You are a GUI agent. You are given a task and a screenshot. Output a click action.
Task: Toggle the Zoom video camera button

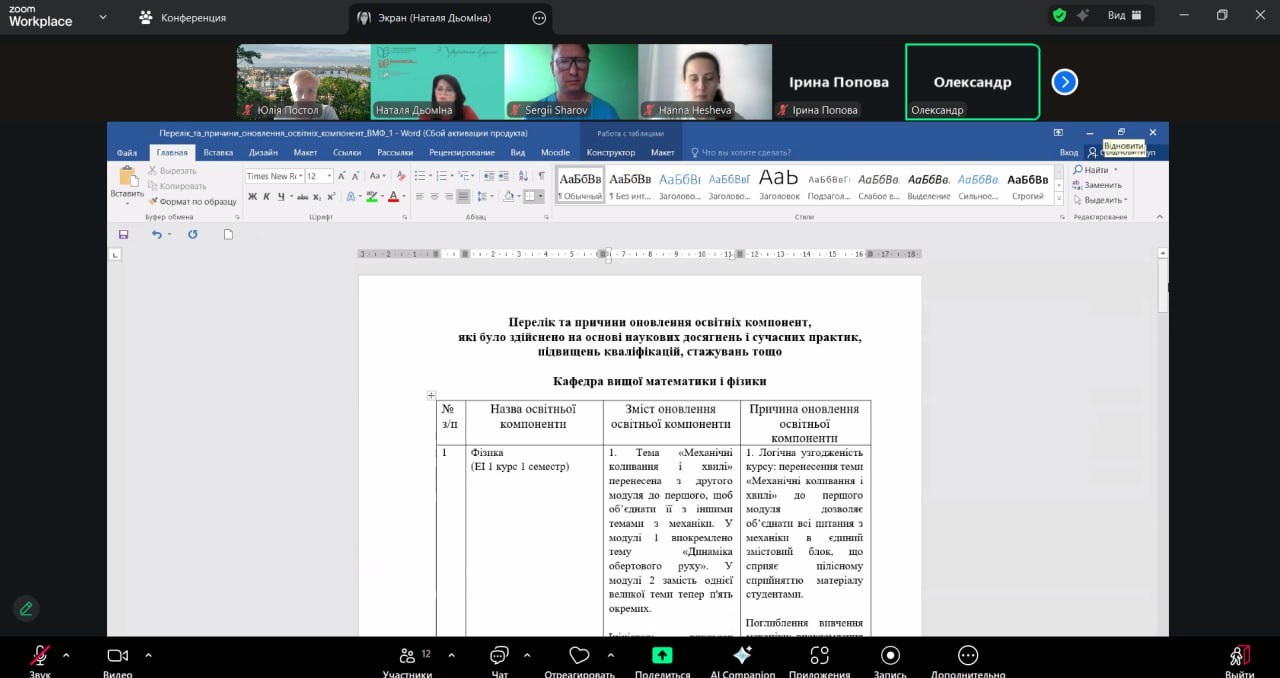[x=118, y=657]
